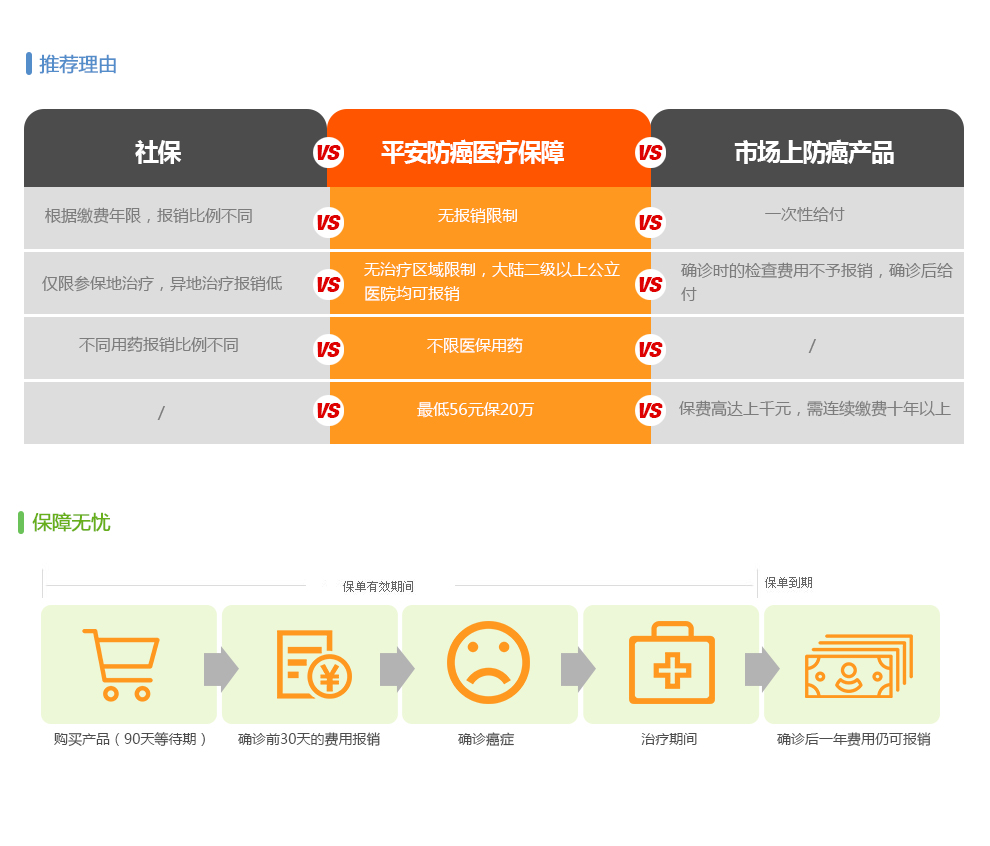Click 购买产品（90天等待期）caption
990x846 pixels.
point(130,739)
